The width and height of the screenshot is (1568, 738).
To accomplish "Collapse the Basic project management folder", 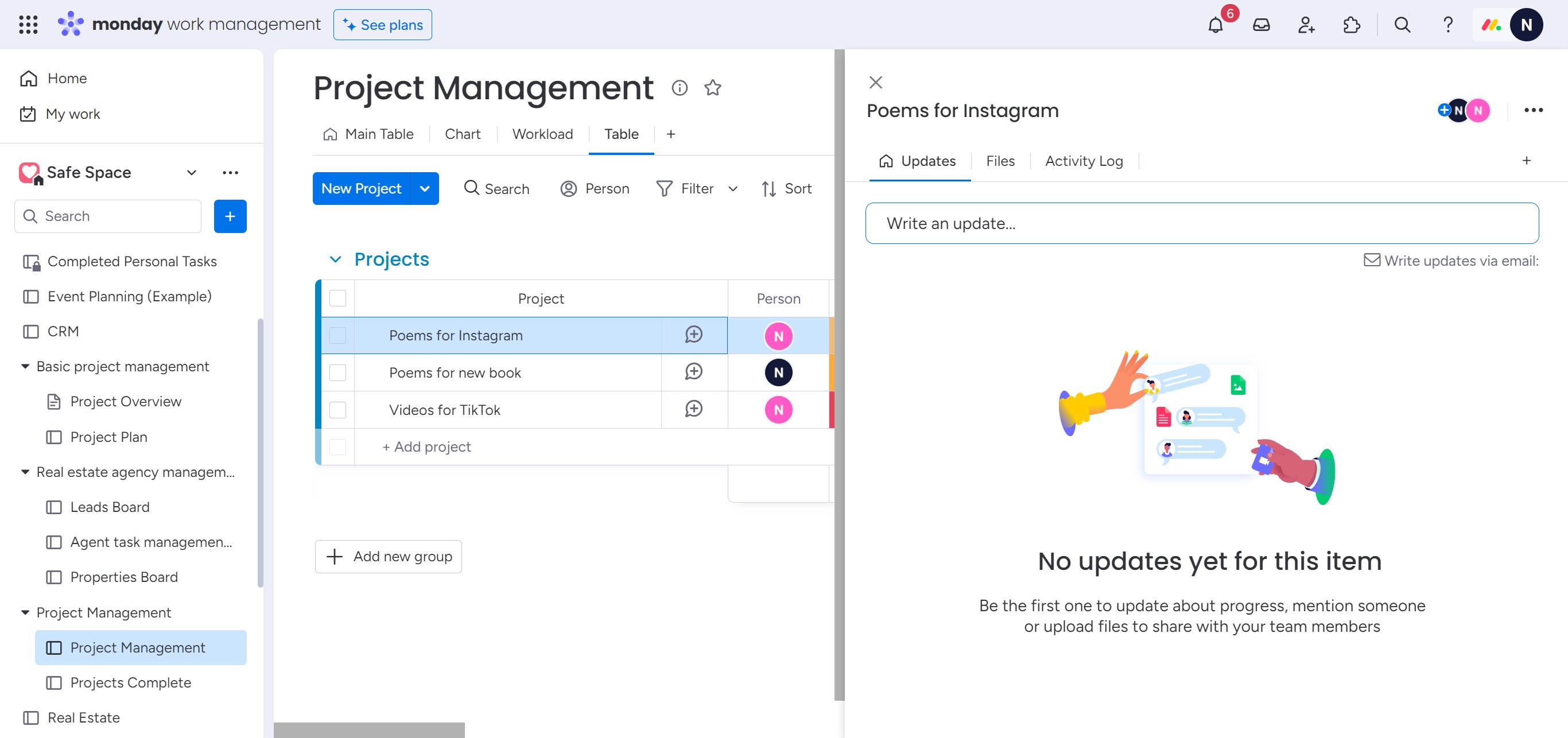I will click(25, 366).
